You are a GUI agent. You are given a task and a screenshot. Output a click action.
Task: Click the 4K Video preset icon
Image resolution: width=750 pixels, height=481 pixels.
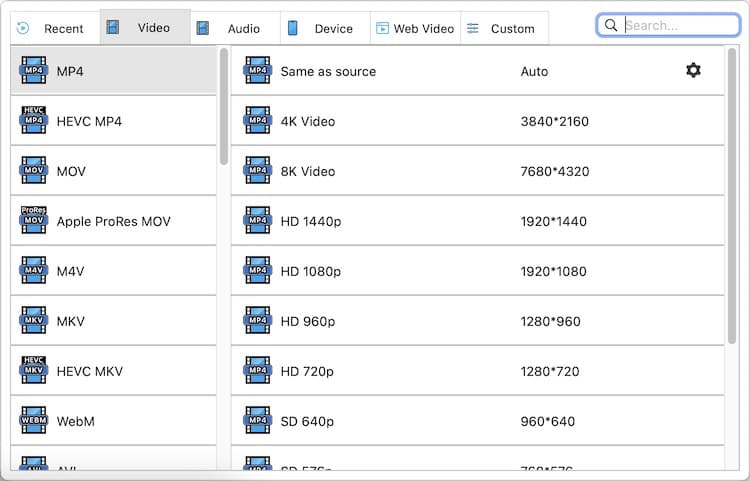pyautogui.click(x=257, y=120)
